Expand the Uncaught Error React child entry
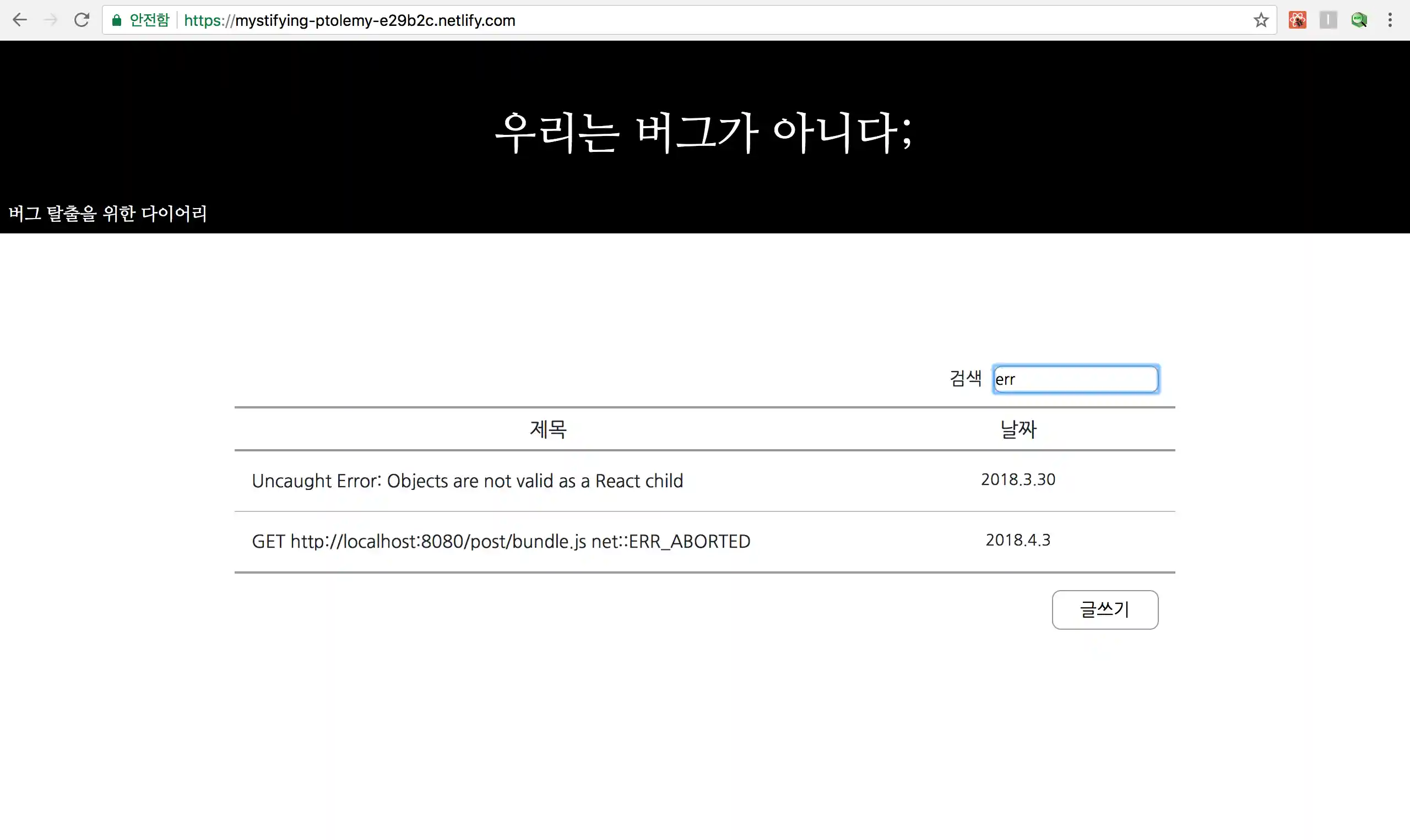 467,481
